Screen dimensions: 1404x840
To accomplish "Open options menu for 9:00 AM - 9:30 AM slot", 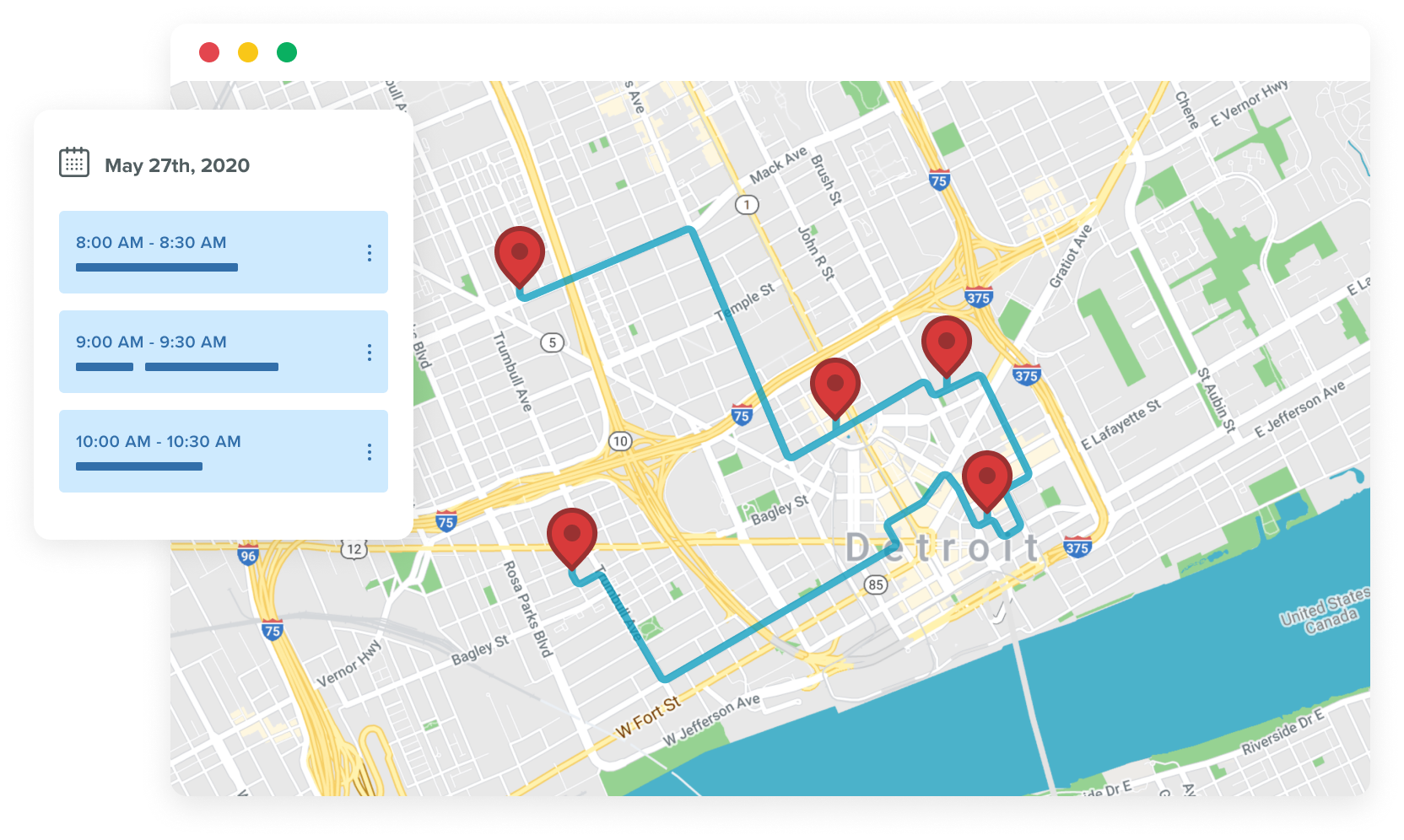I will pos(370,353).
